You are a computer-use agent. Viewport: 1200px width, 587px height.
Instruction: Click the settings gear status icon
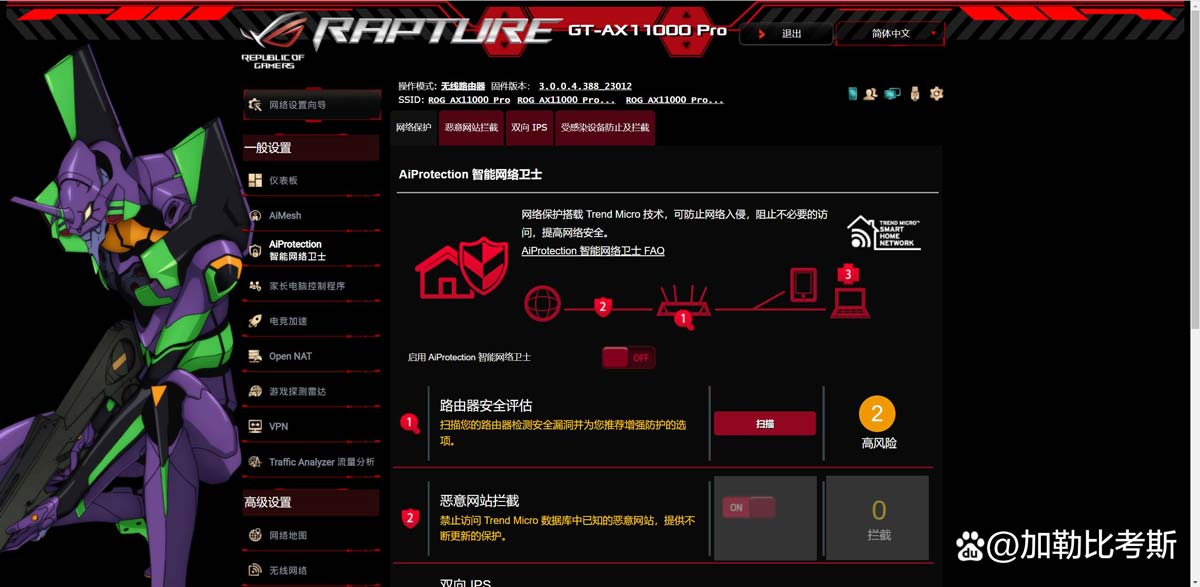[936, 93]
